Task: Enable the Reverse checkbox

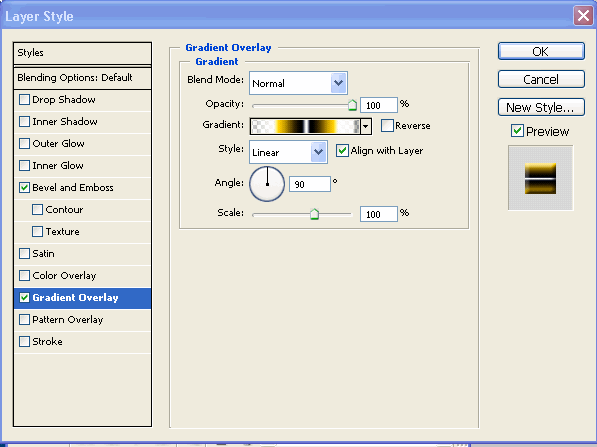Action: tap(387, 126)
